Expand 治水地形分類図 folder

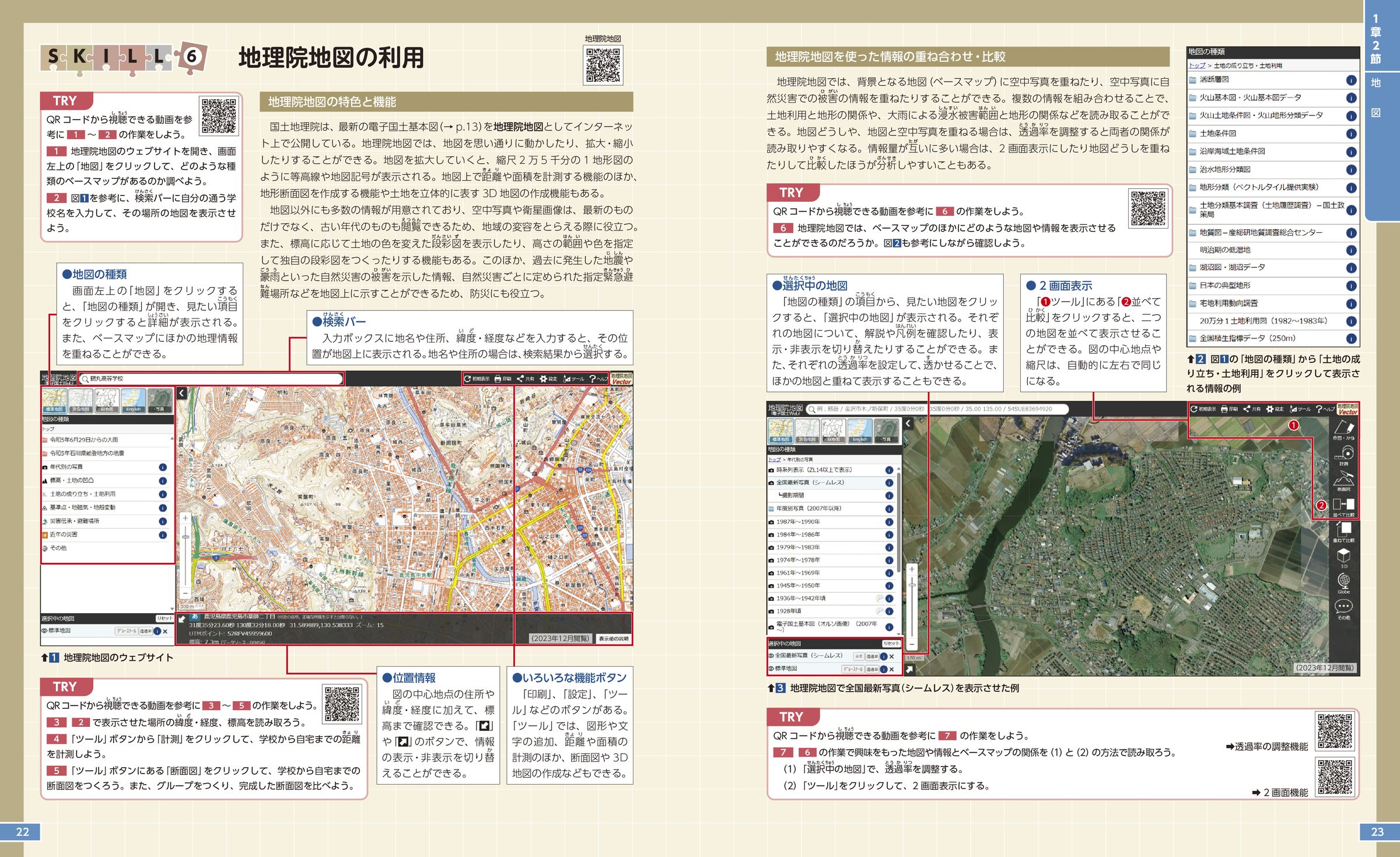[x=1273, y=170]
